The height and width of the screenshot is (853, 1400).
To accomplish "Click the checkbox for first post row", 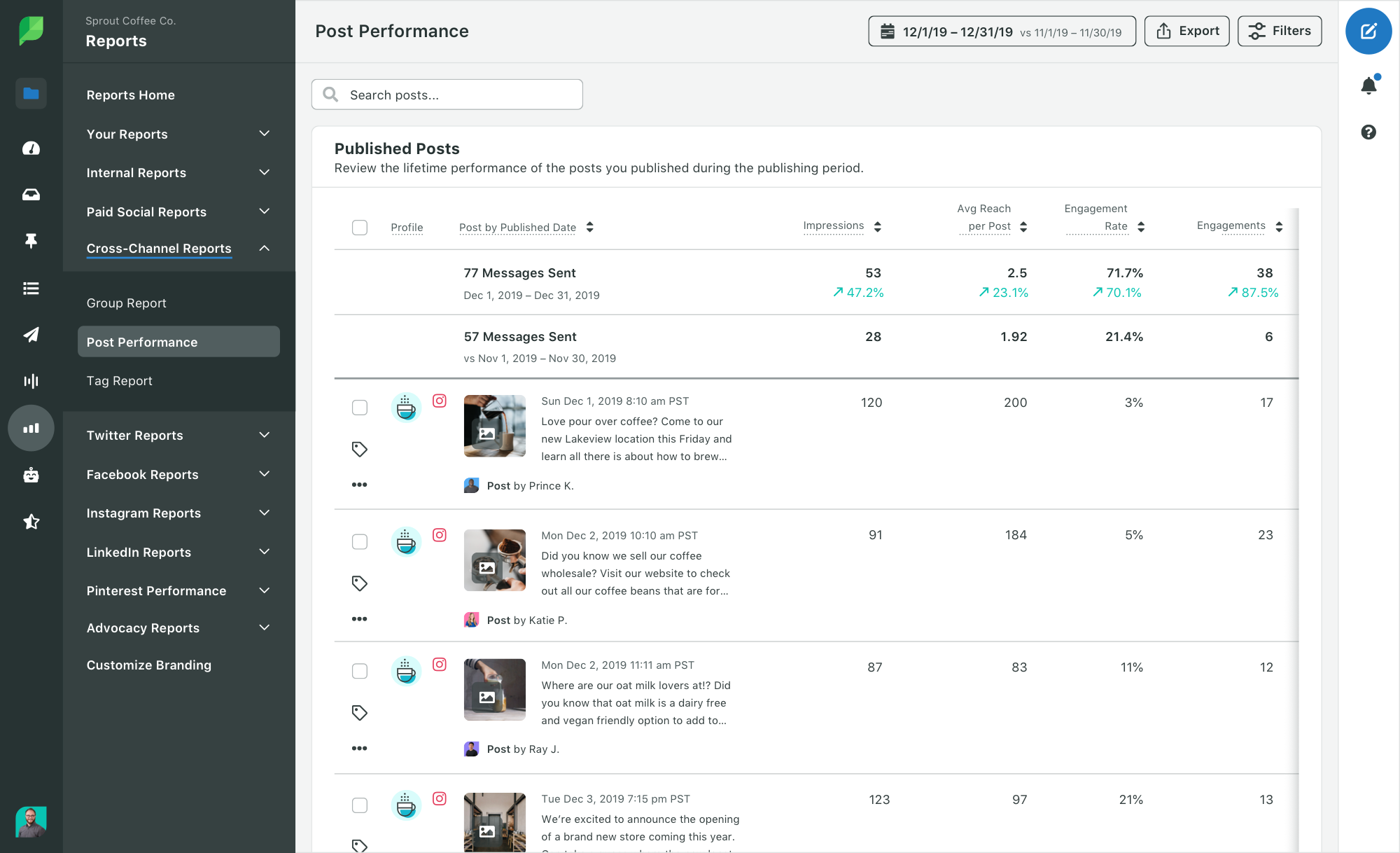I will click(360, 407).
